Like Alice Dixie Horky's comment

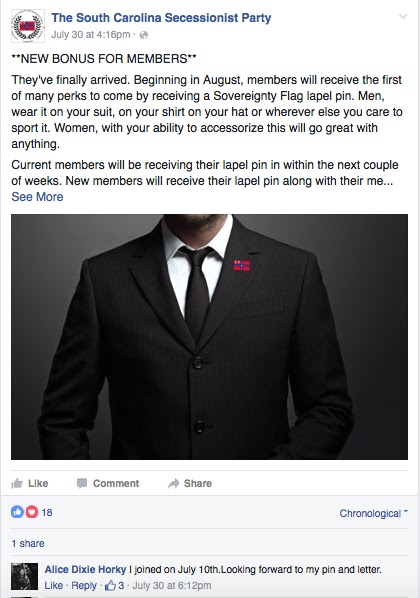point(53,585)
